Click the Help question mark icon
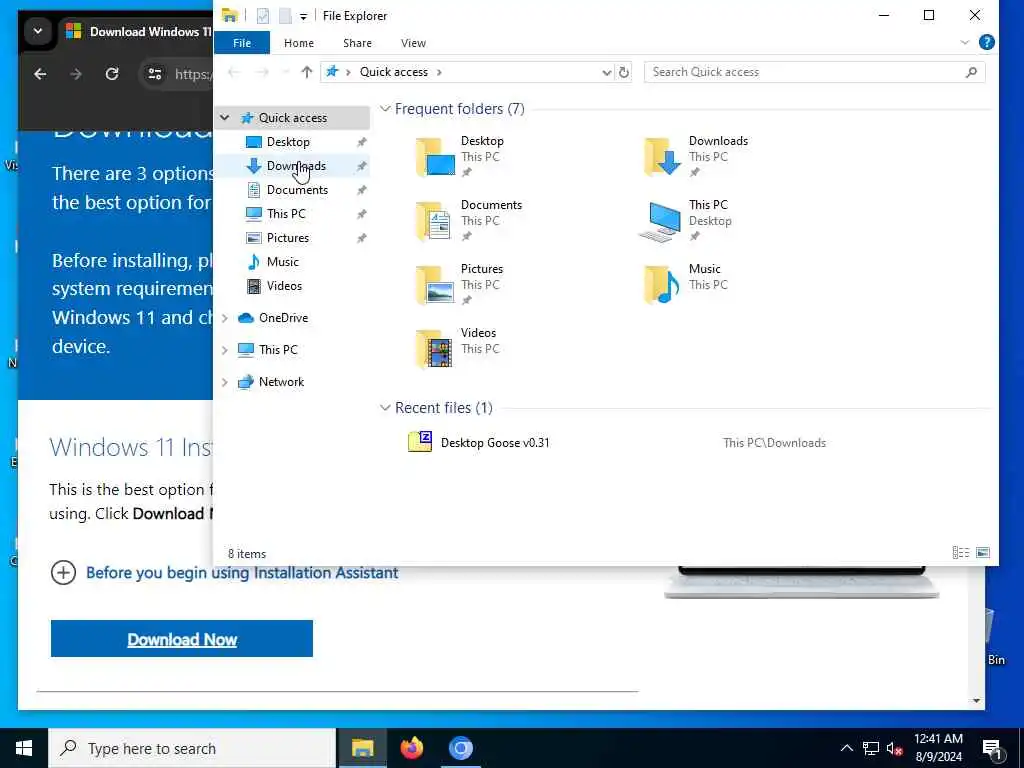 coord(986,42)
